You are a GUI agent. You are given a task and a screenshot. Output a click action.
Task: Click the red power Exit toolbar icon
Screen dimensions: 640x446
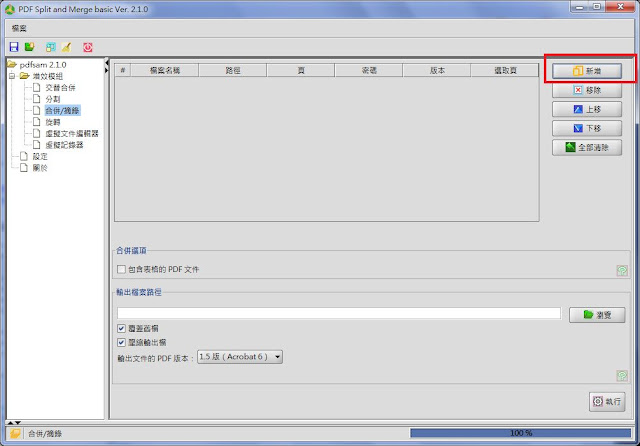click(x=88, y=47)
